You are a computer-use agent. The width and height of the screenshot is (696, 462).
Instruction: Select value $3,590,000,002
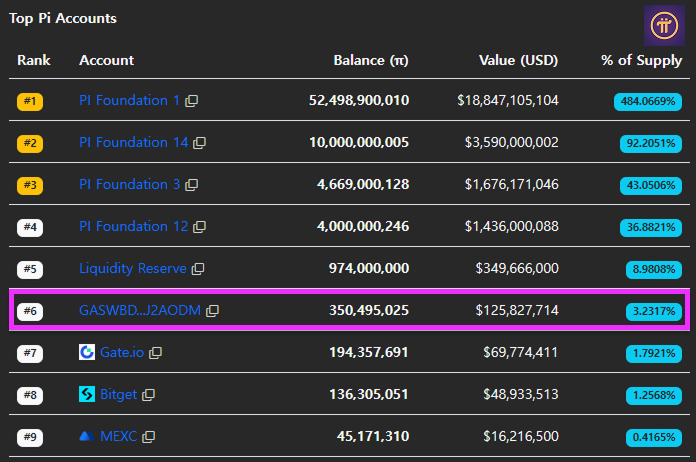click(512, 142)
